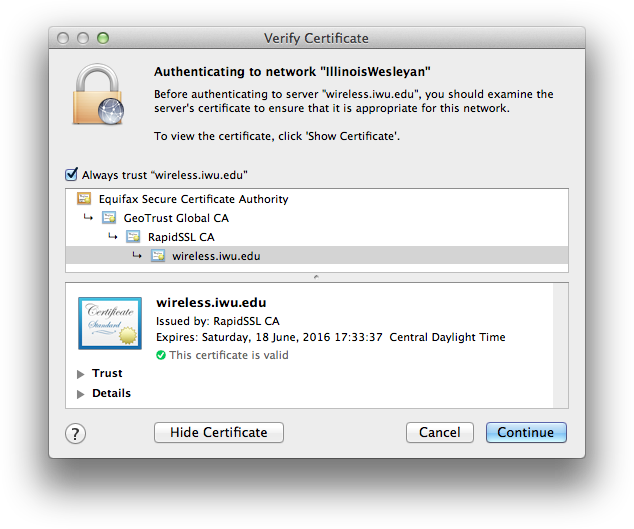This screenshot has height=529, width=634.
Task: Click "Issued by: RapidSSL CA" text
Action: (x=218, y=321)
